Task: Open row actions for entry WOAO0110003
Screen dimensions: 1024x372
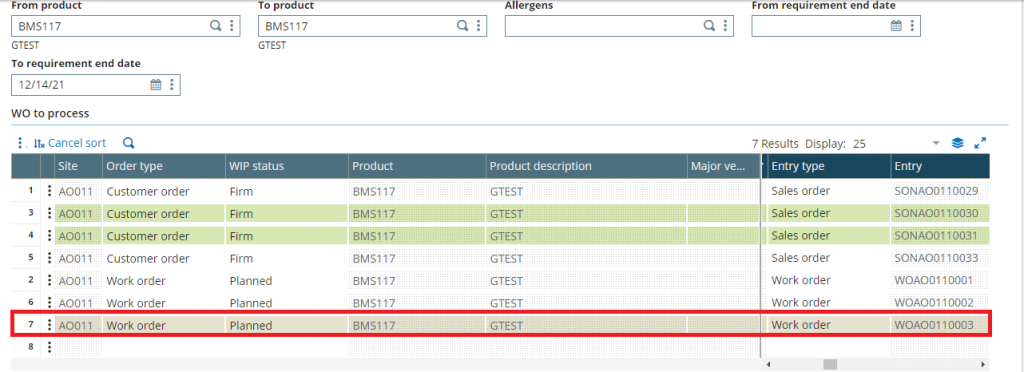Action: click(x=49, y=325)
